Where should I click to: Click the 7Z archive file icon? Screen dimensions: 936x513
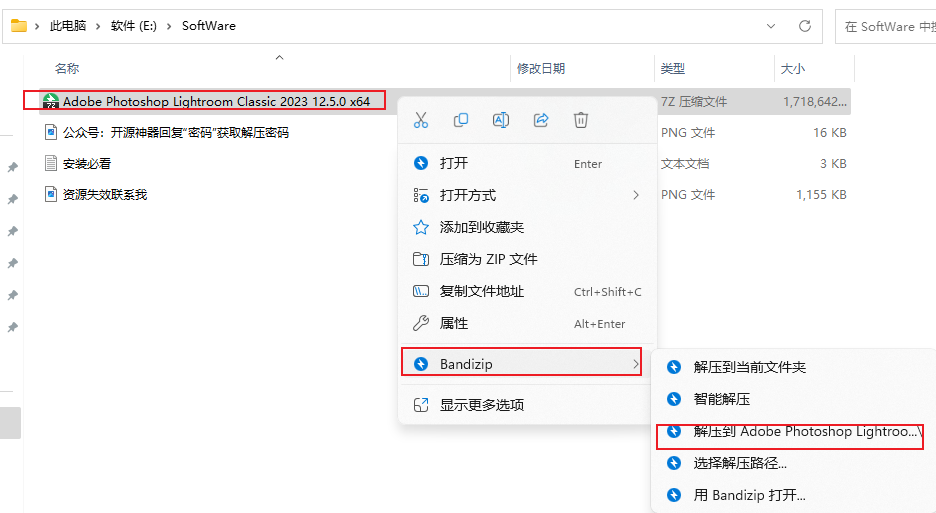click(x=51, y=101)
